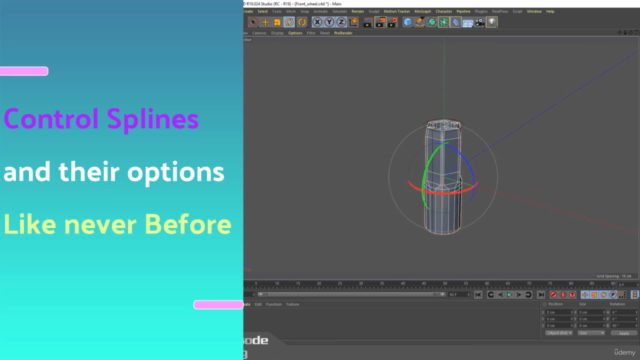640x360 pixels.
Task: Open the viewport Cameras menu
Action: tap(259, 33)
